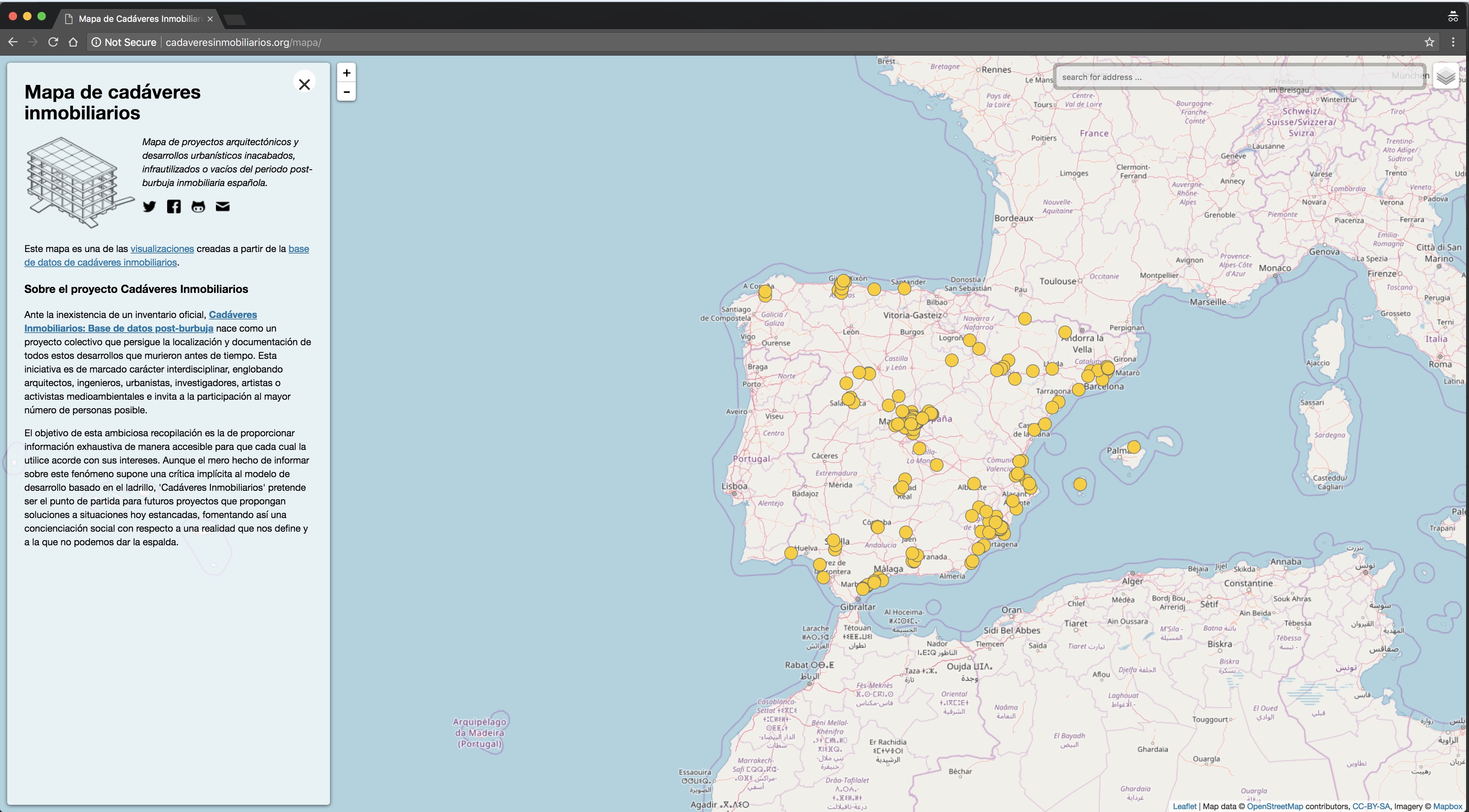The height and width of the screenshot is (812, 1469).
Task: Send email via the envelope icon
Action: point(222,206)
